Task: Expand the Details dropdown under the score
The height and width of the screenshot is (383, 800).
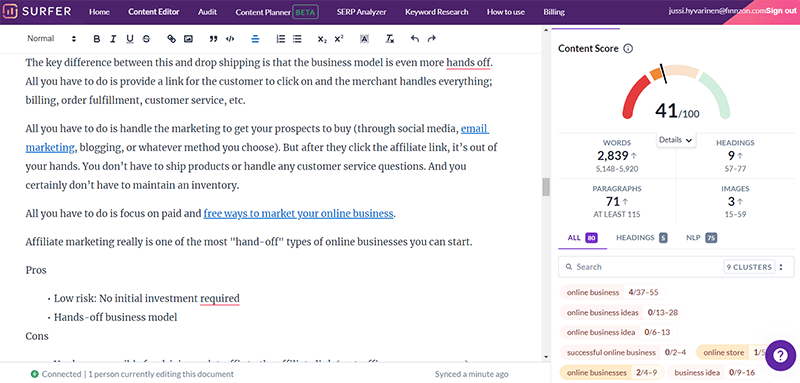Action: click(x=676, y=140)
